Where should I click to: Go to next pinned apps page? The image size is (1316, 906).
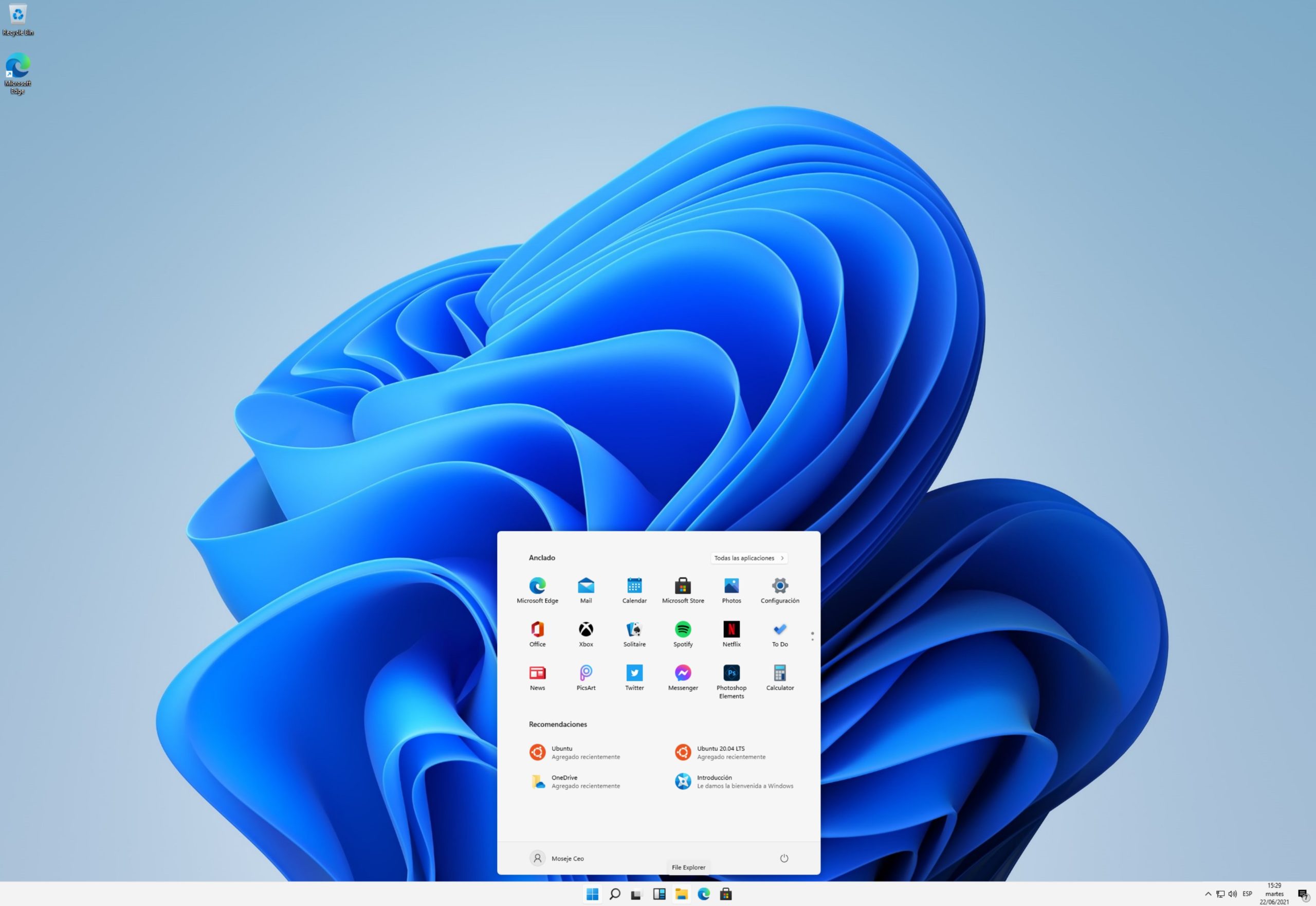pyautogui.click(x=812, y=640)
